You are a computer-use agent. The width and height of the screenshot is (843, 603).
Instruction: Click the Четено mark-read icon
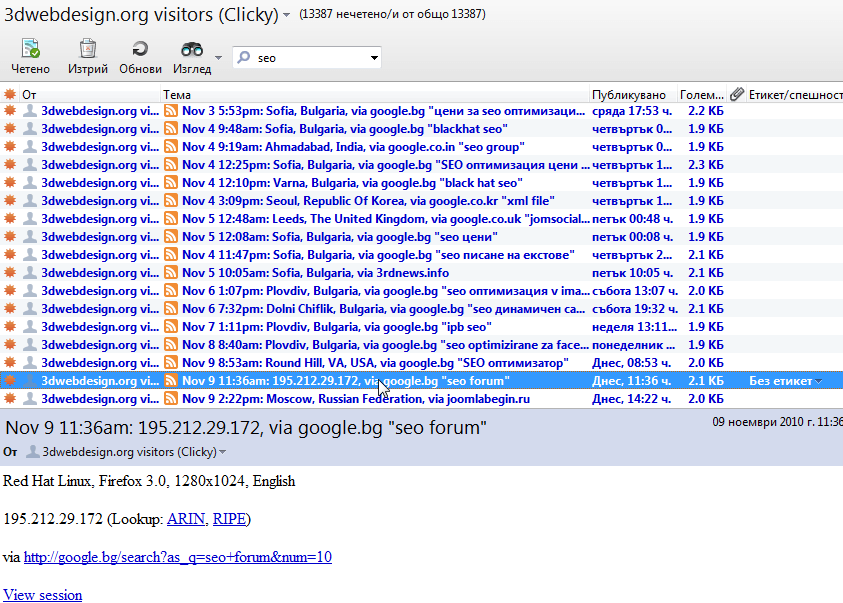pos(30,48)
